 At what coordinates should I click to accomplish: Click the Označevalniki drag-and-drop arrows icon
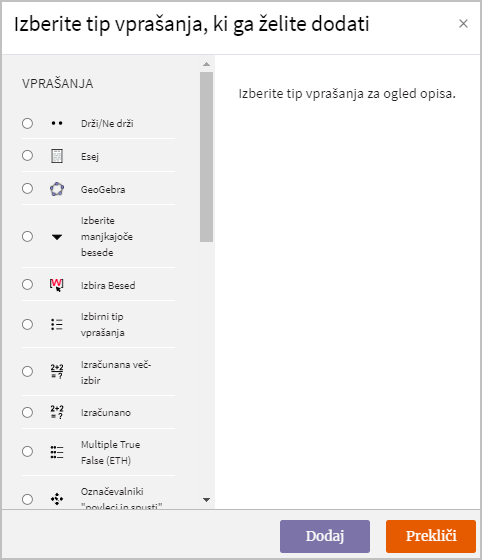[57, 499]
